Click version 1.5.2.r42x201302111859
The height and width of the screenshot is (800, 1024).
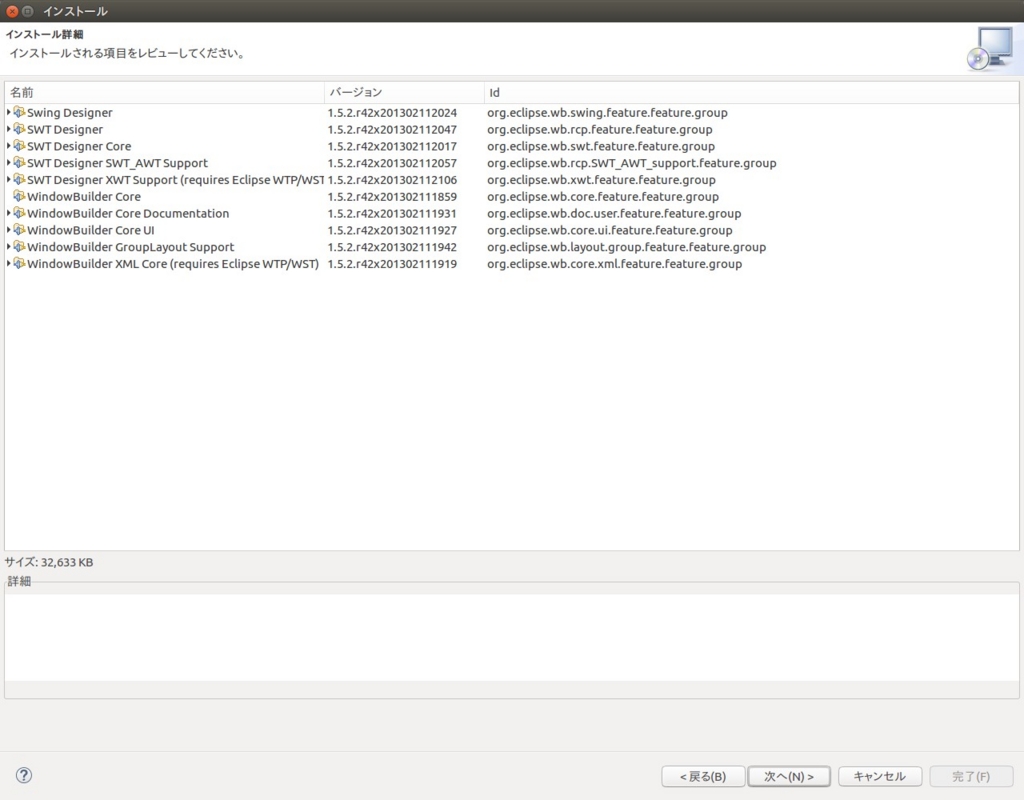(392, 197)
